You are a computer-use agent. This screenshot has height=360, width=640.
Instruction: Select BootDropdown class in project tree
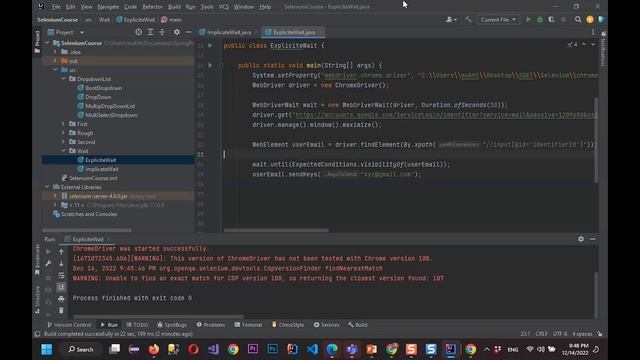pyautogui.click(x=103, y=88)
